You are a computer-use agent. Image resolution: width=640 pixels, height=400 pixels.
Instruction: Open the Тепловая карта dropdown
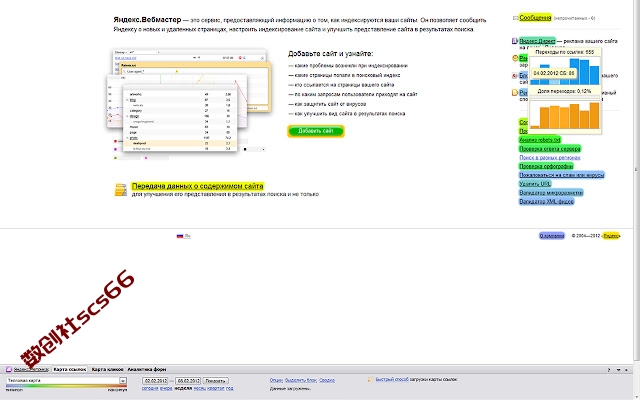(x=66, y=380)
